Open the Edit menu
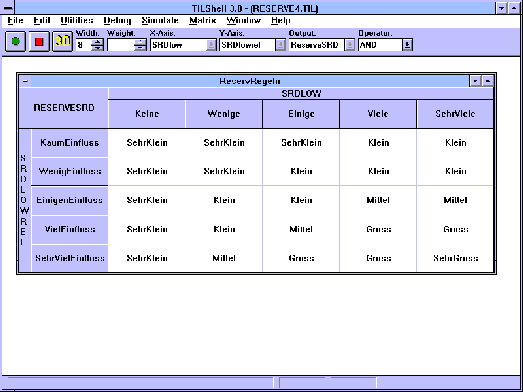The height and width of the screenshot is (392, 523). (x=42, y=20)
